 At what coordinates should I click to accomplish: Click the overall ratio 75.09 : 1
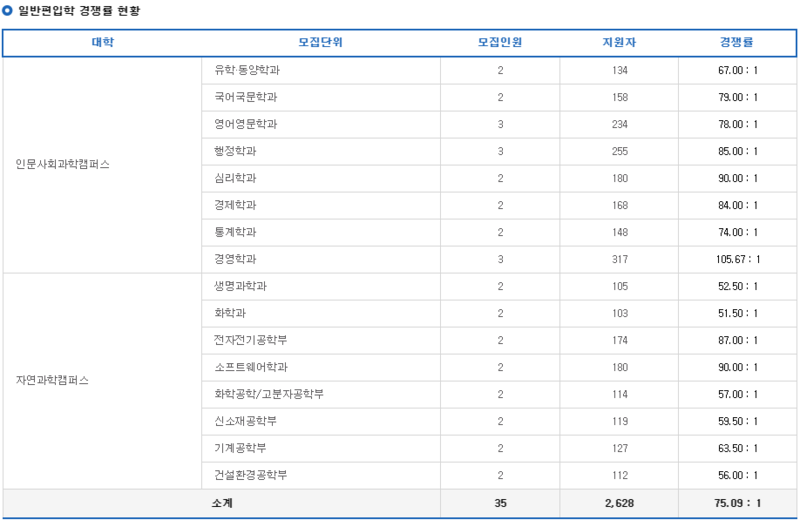pos(738,503)
